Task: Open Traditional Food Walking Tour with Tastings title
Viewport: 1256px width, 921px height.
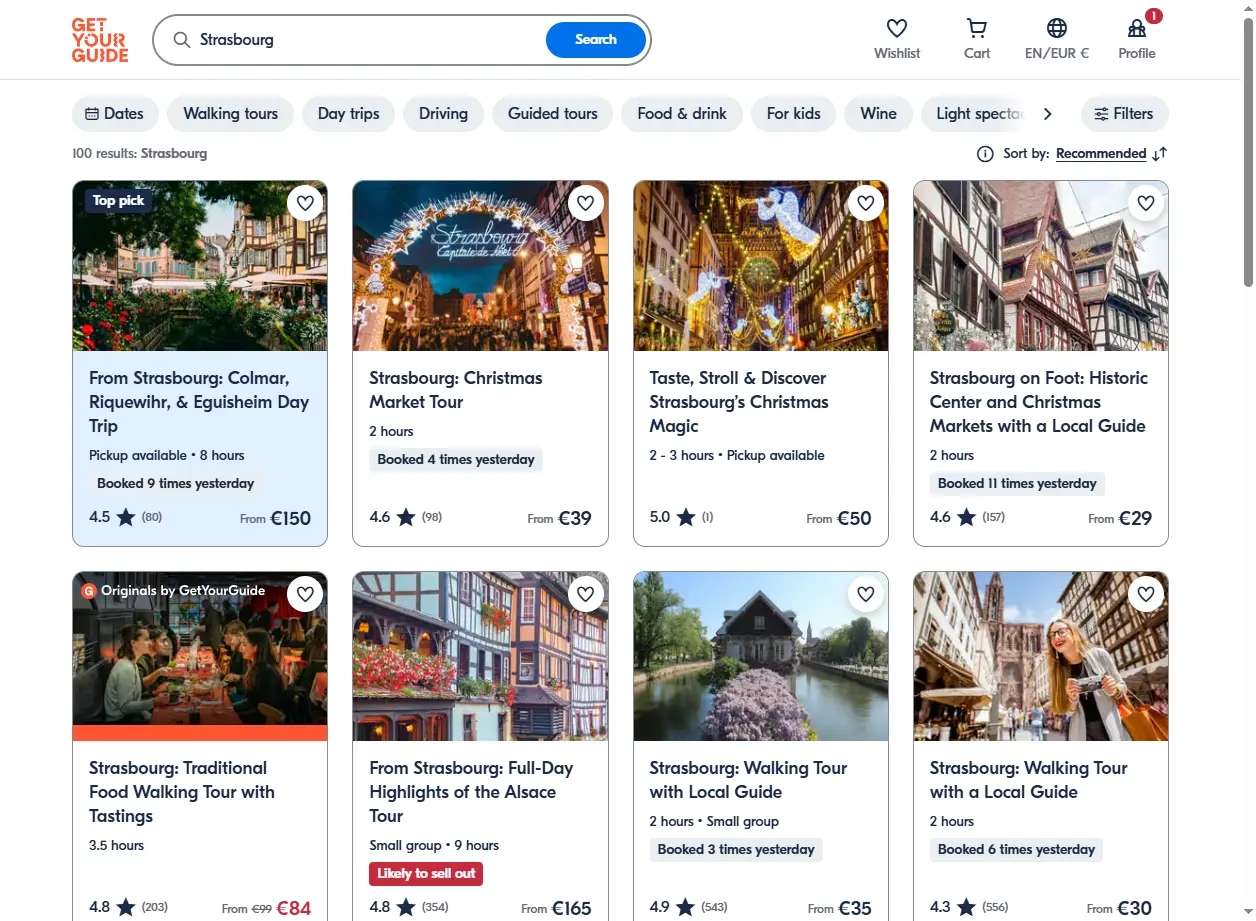Action: tap(182, 792)
